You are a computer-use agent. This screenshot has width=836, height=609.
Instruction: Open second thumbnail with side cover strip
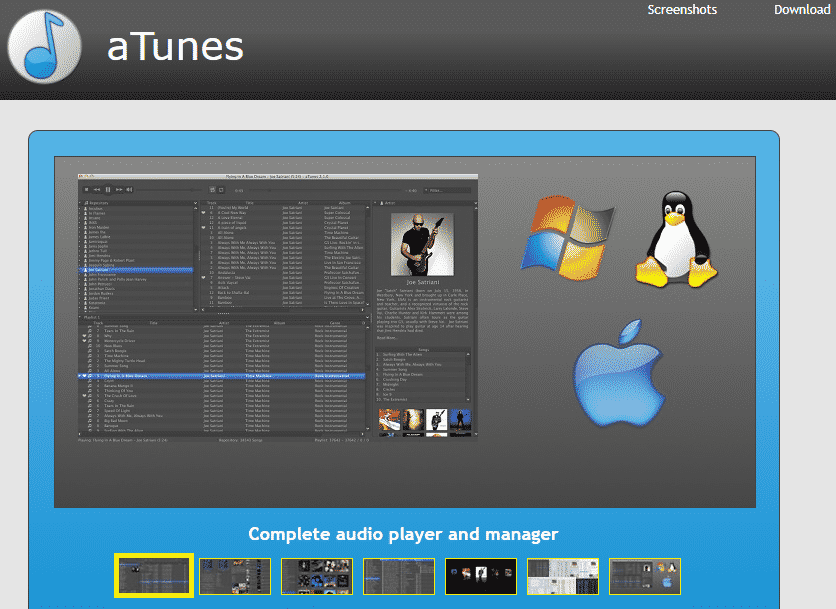[235, 576]
